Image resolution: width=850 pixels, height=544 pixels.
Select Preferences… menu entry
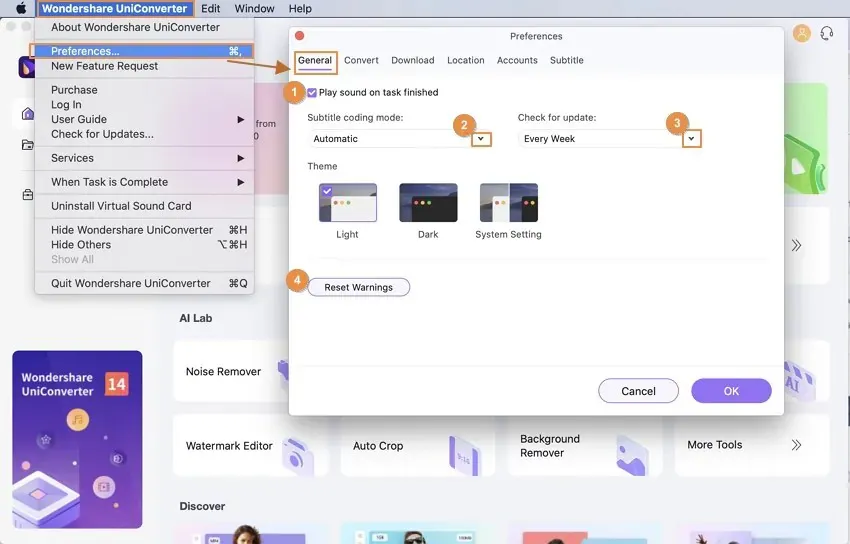pos(144,51)
